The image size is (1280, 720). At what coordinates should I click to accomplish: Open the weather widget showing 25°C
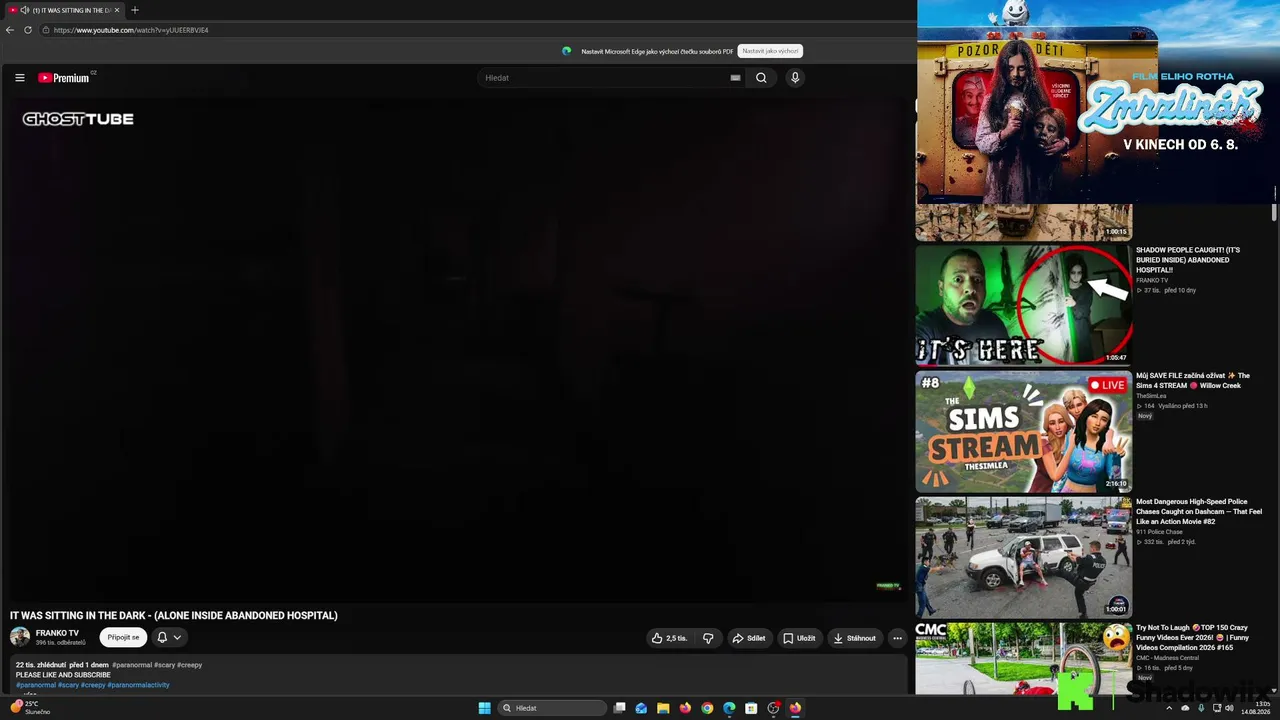click(30, 707)
